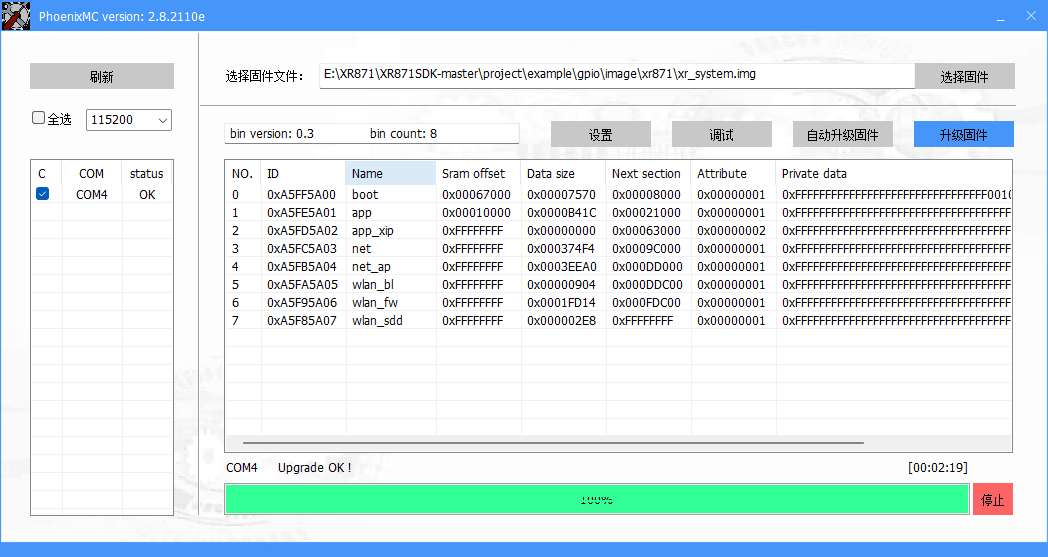The image size is (1048, 557).
Task: Click Data size 0x000374F4
Action: (x=561, y=249)
